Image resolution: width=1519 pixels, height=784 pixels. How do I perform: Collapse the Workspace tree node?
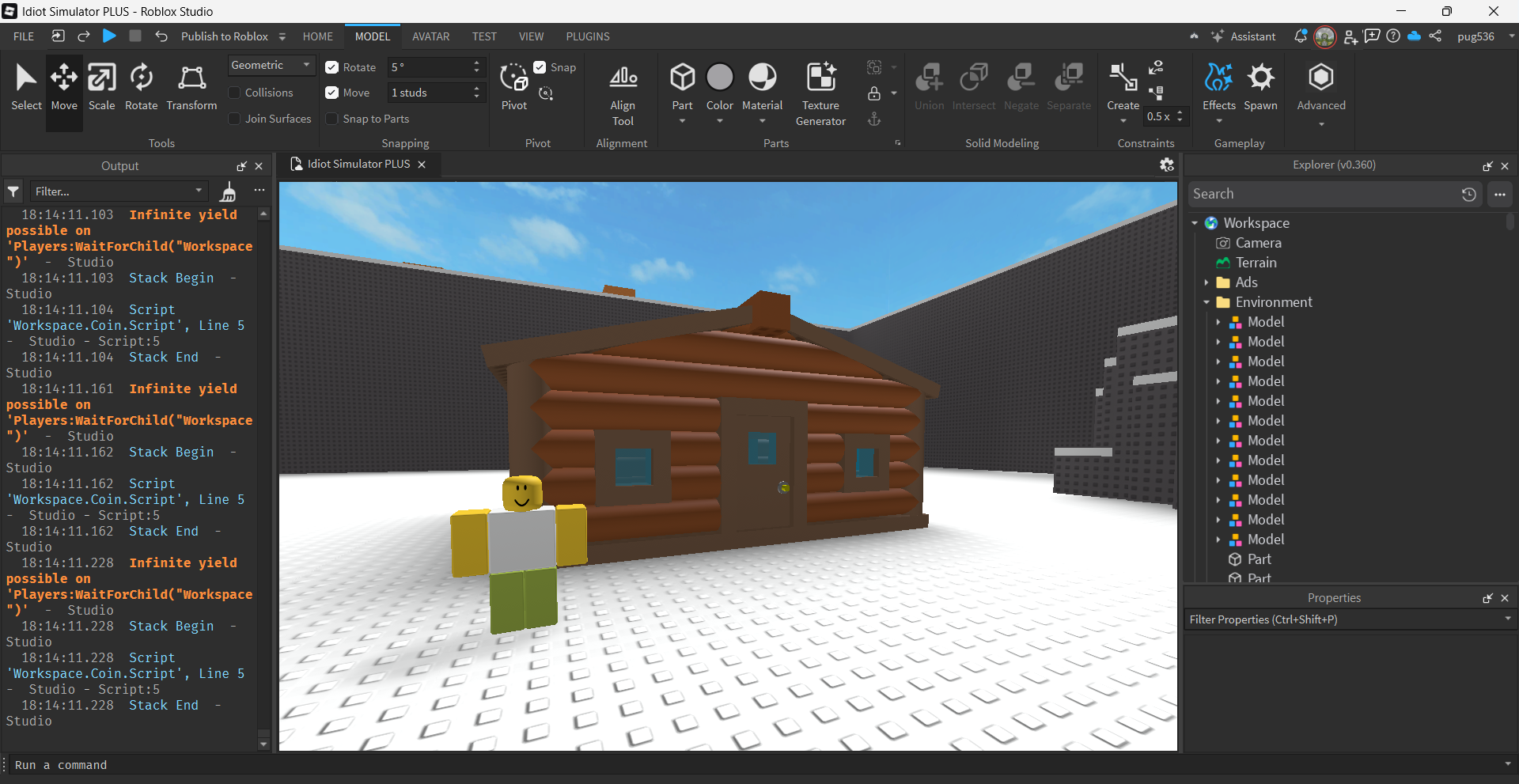tap(1195, 223)
